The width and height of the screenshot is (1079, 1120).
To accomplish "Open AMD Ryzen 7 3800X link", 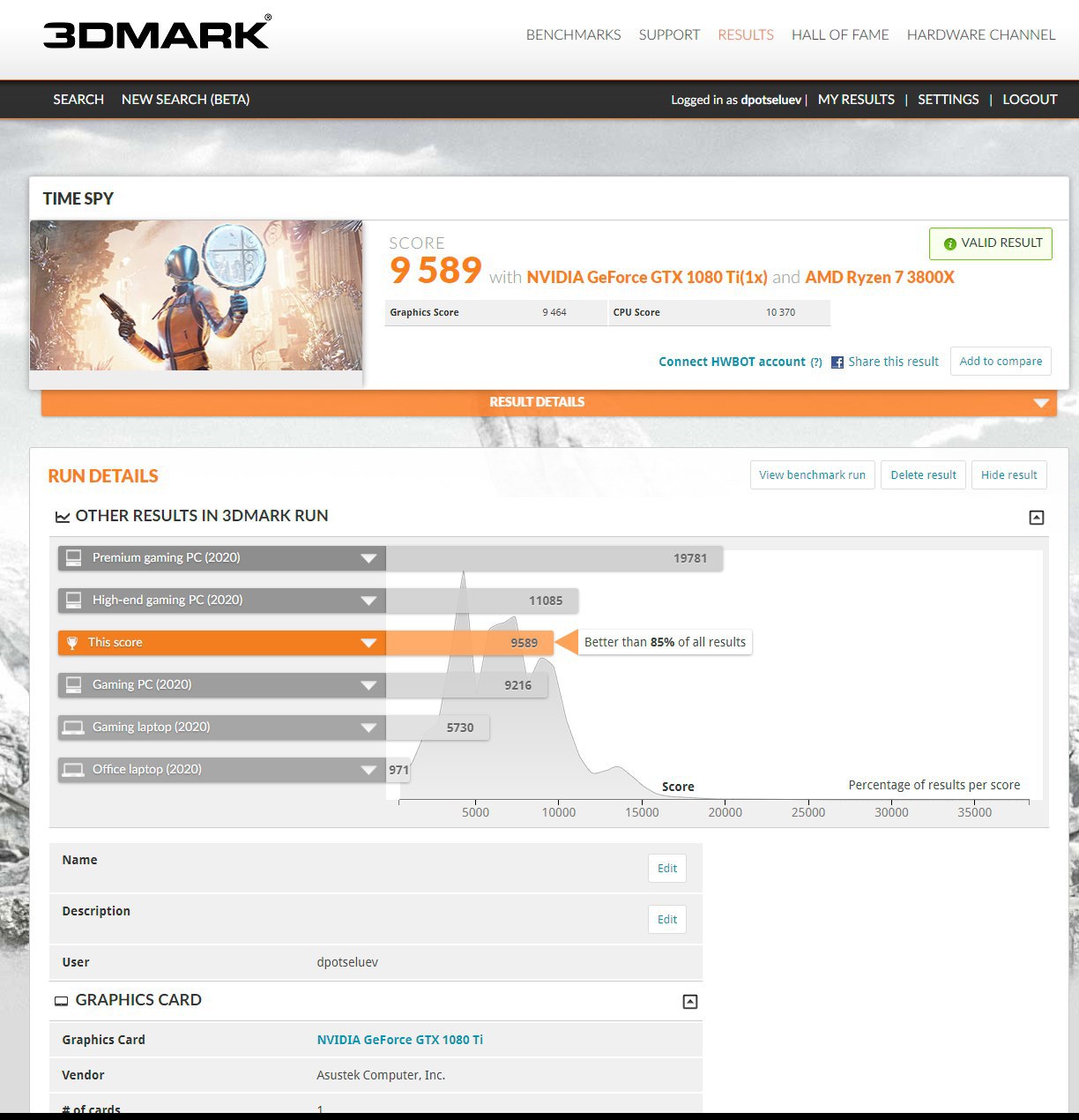I will [880, 278].
